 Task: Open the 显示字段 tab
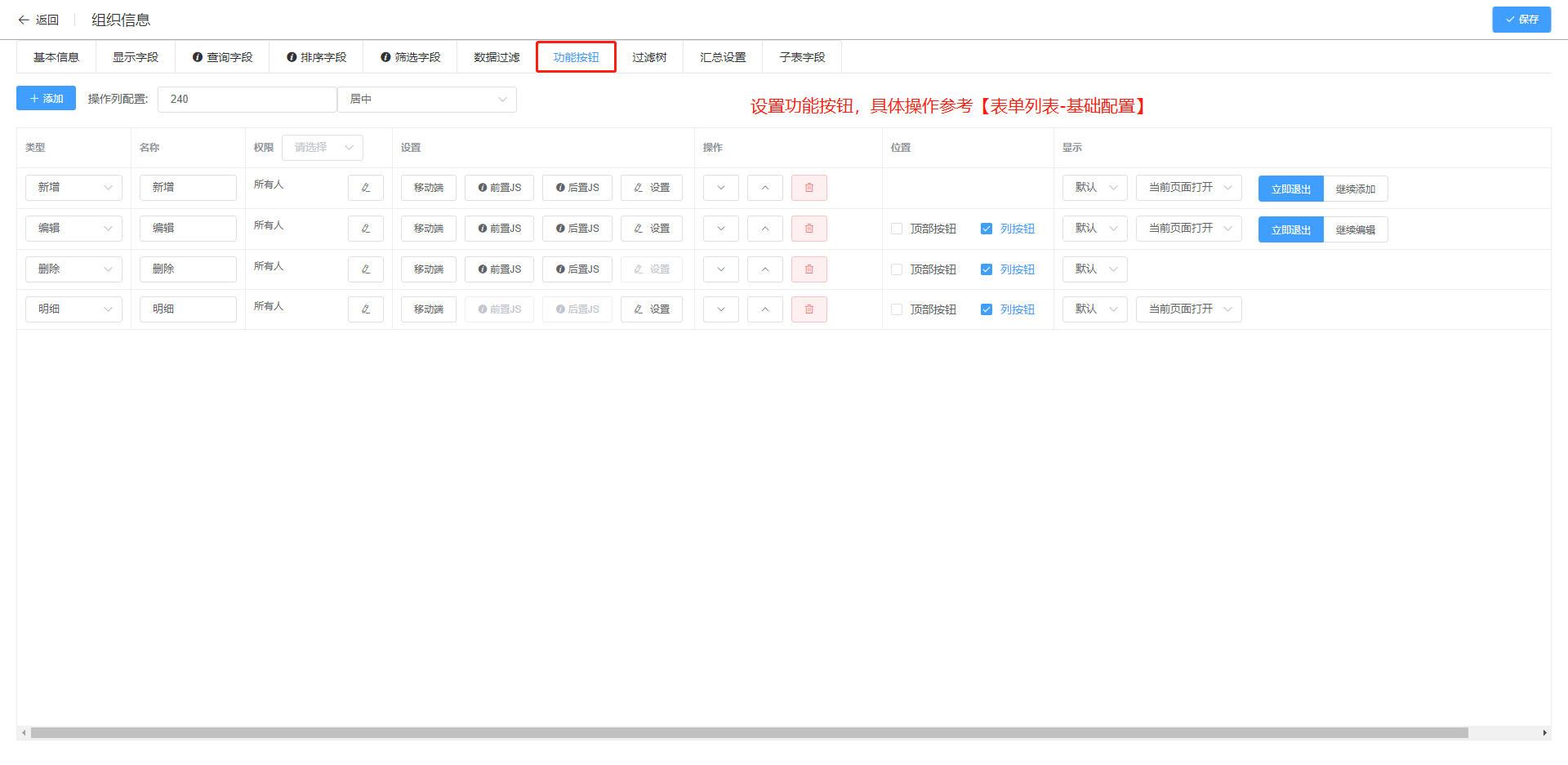coord(136,57)
